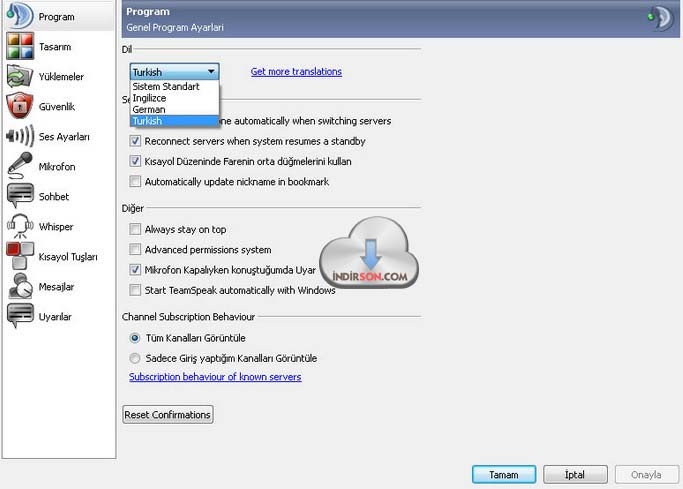
Task: Open the Yüklemeler folder icon
Action: (20, 76)
